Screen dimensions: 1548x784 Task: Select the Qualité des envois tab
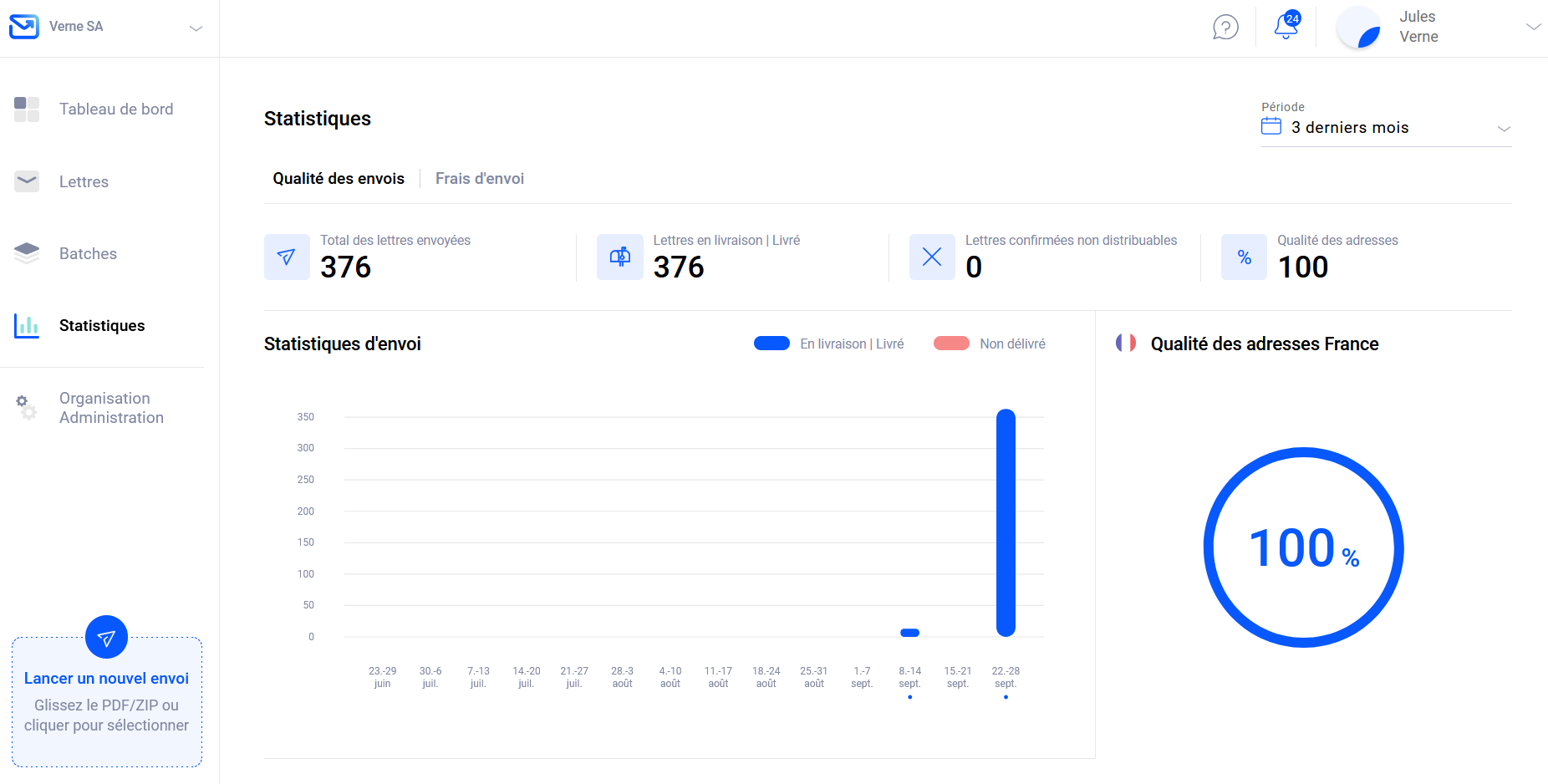(339, 179)
